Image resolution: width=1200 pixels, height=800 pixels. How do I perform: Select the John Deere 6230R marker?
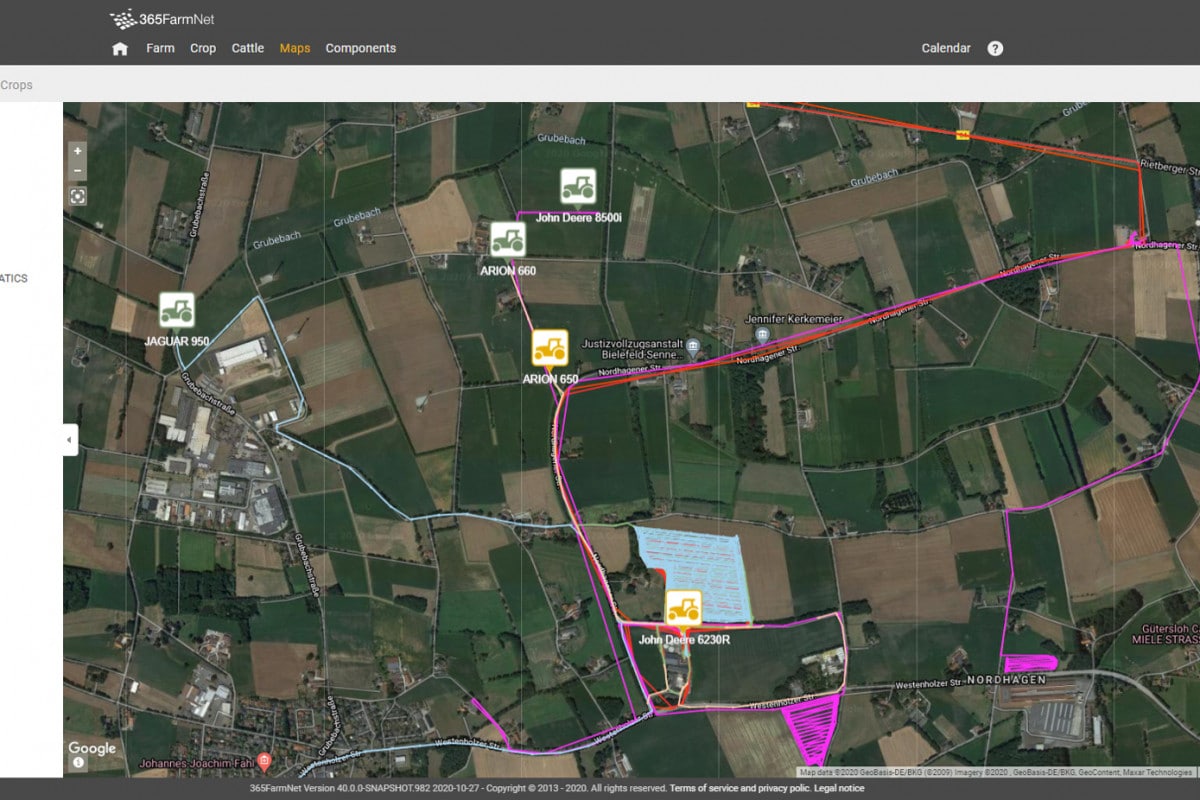click(684, 609)
